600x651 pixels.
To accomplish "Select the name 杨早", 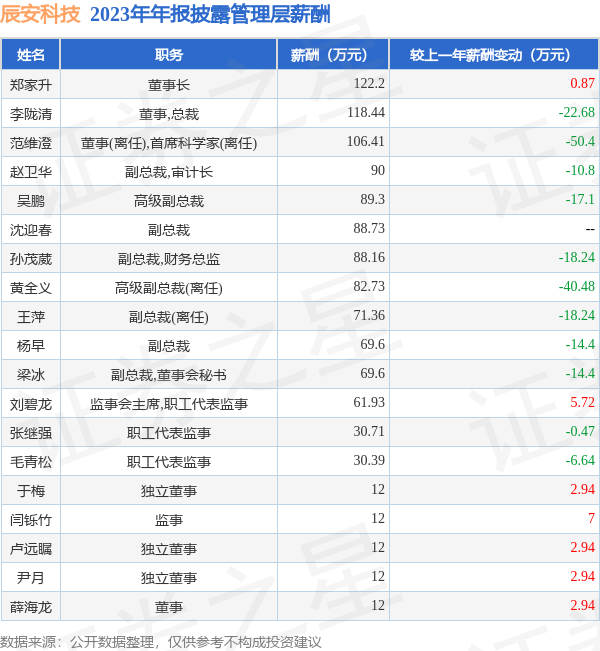I will click(31, 346).
